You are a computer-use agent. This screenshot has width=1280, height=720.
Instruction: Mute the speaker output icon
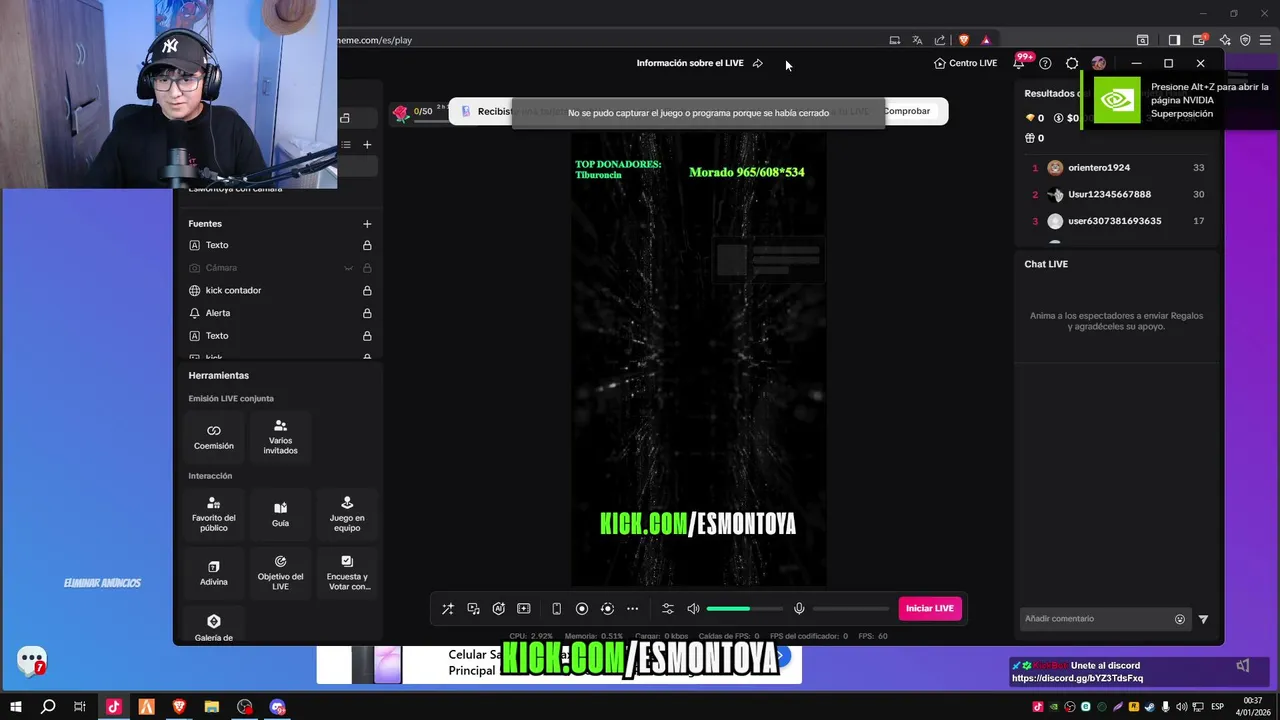click(x=693, y=608)
